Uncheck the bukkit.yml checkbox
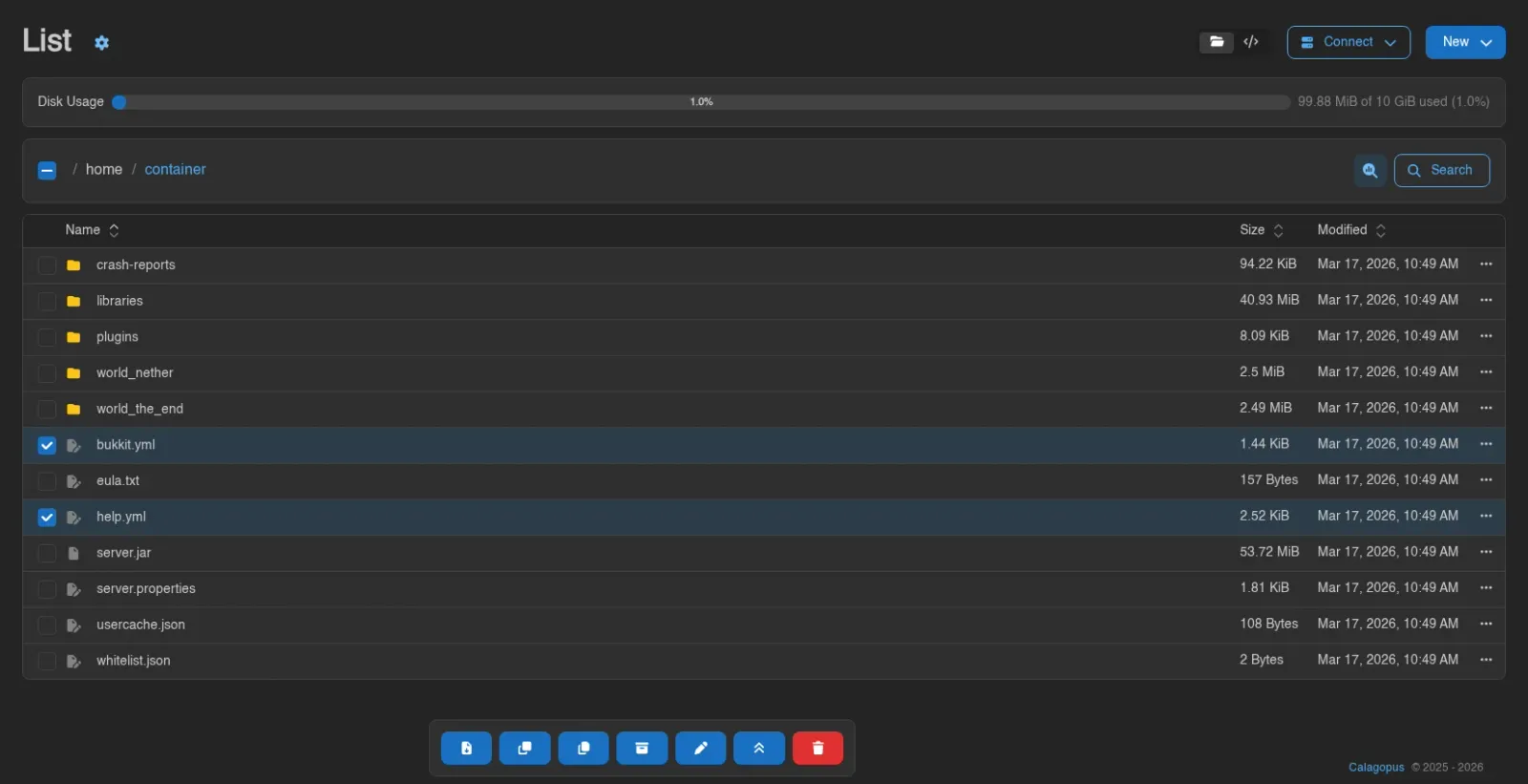Viewport: 1528px width, 784px height. [x=47, y=445]
